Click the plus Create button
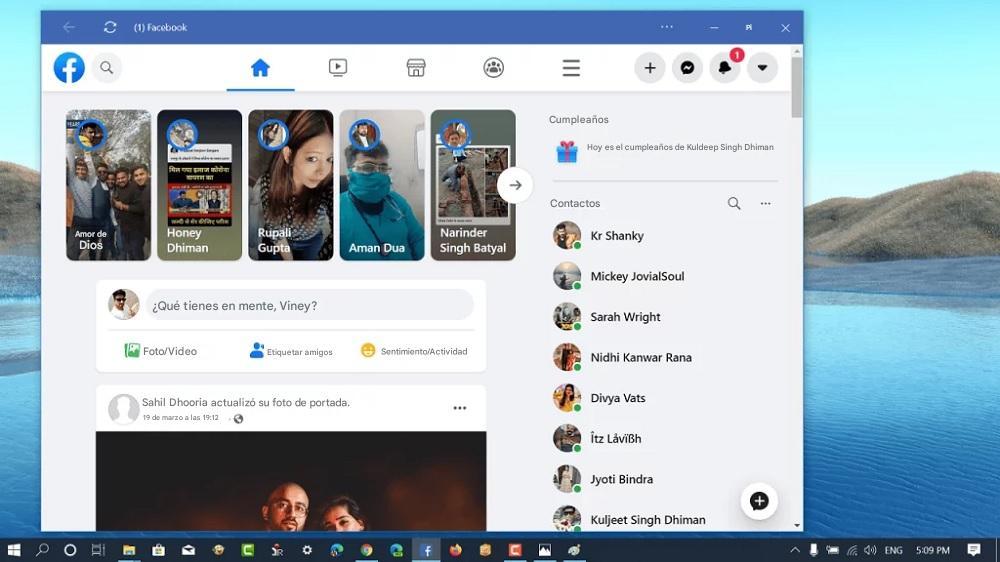 point(649,68)
